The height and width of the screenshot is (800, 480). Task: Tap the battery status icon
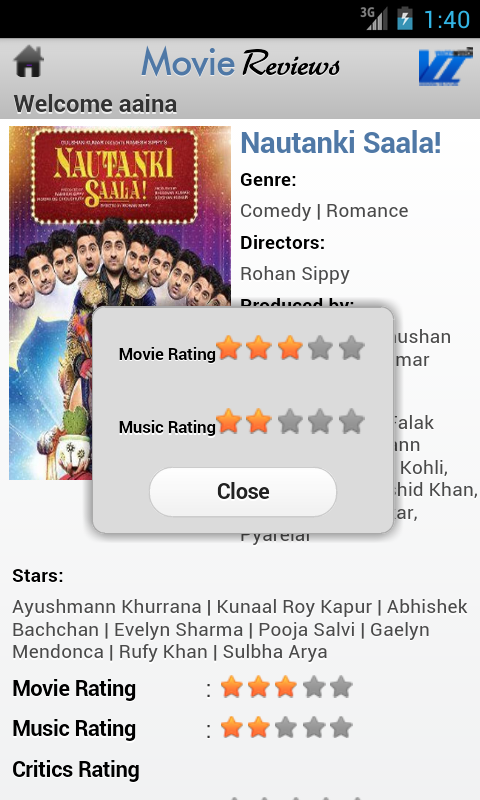pyautogui.click(x=405, y=19)
